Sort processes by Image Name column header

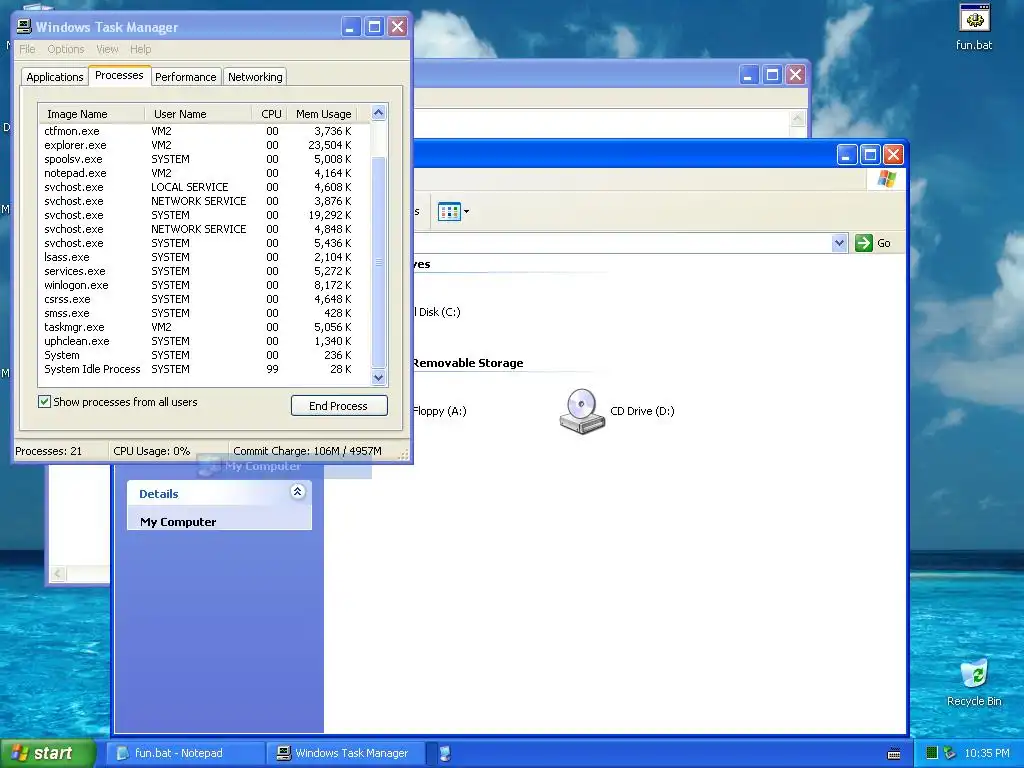91,114
